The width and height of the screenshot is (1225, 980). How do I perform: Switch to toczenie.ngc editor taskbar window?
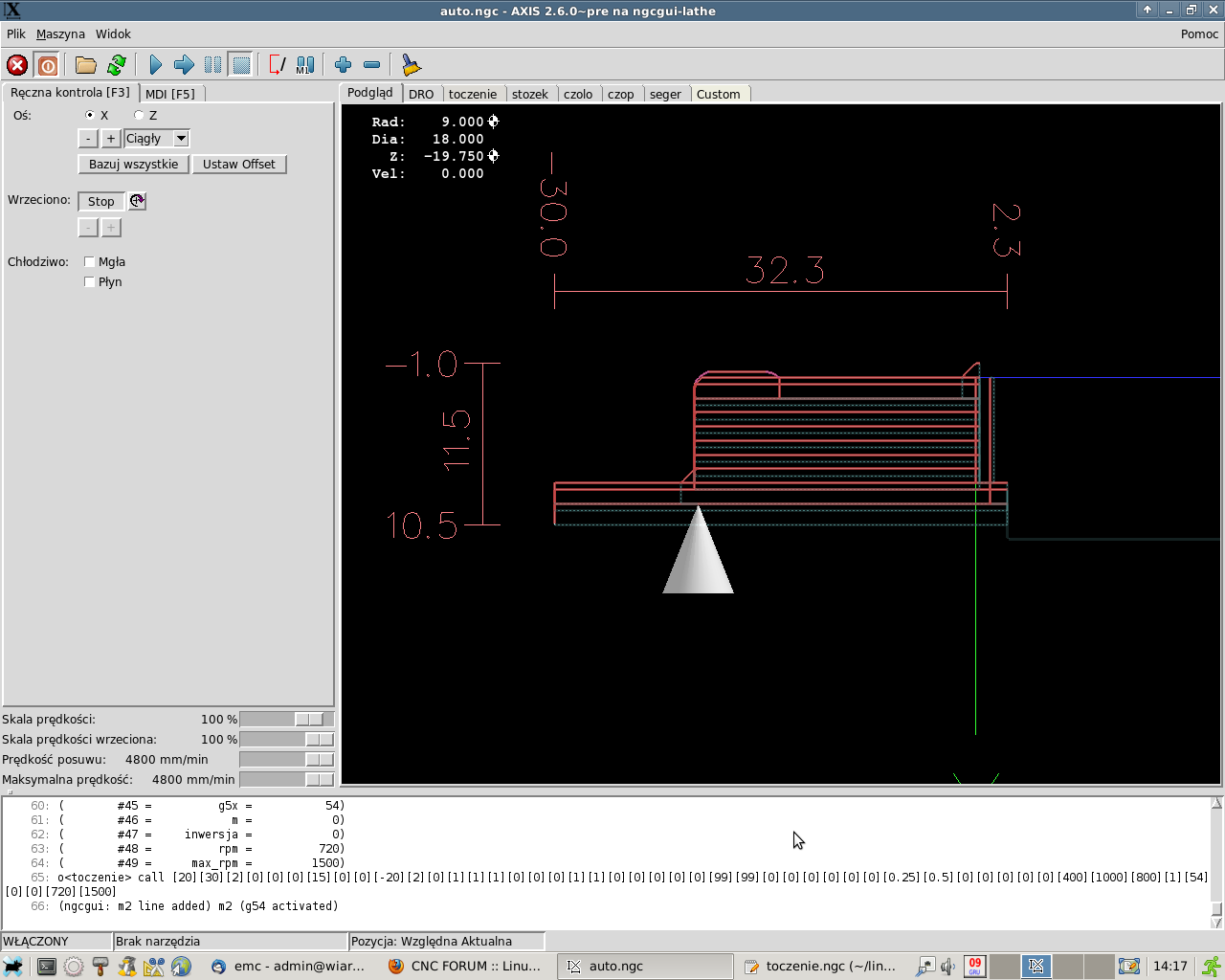(820, 967)
